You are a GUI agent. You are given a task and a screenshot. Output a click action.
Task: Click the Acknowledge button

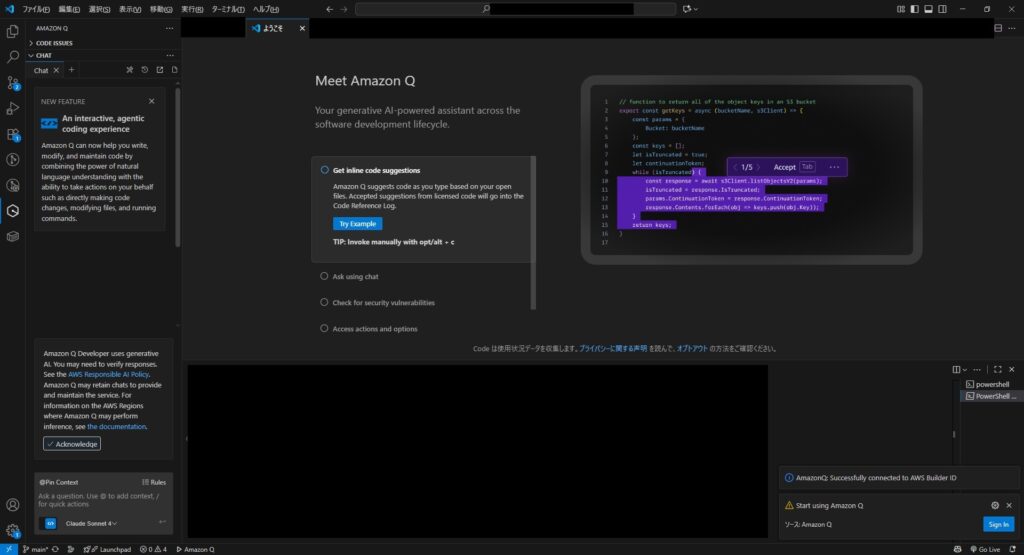coord(72,444)
